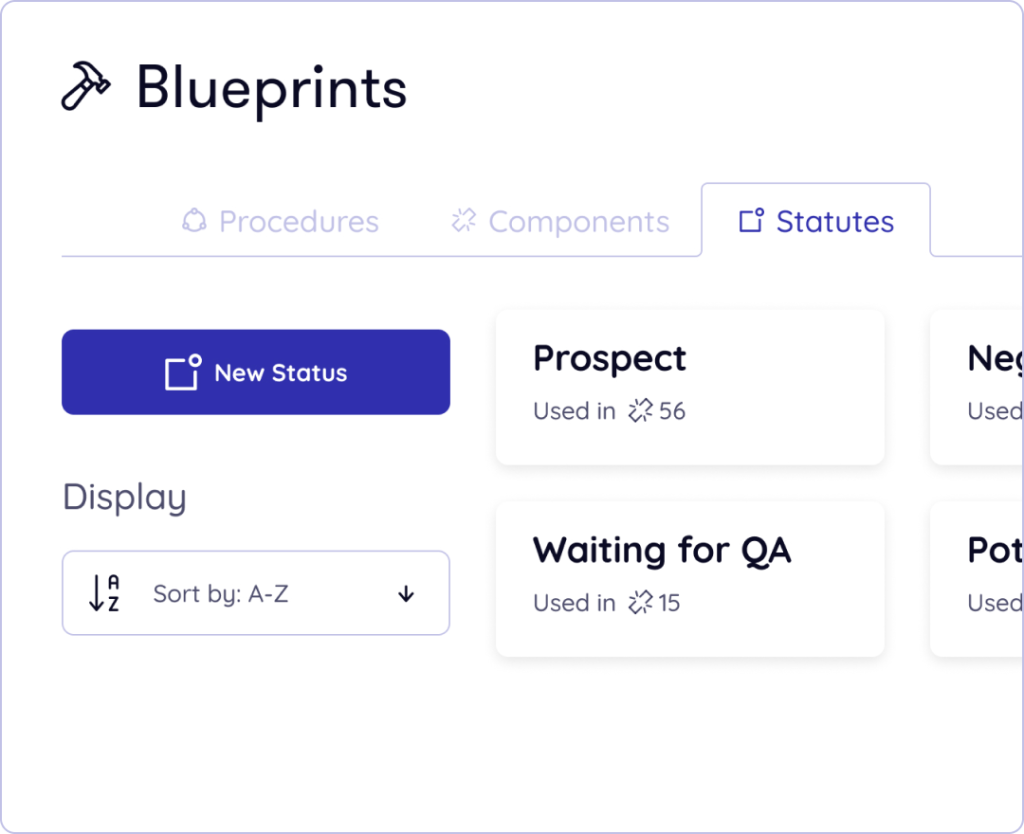Click the icon inside New Status button
1024x834 pixels.
pyautogui.click(x=183, y=372)
